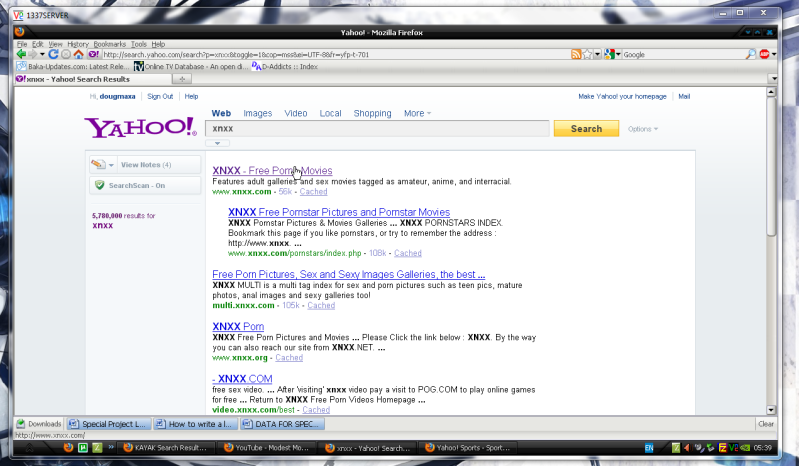Click the scrollbar down arrow
This screenshot has width=799, height=466.
[771, 410]
